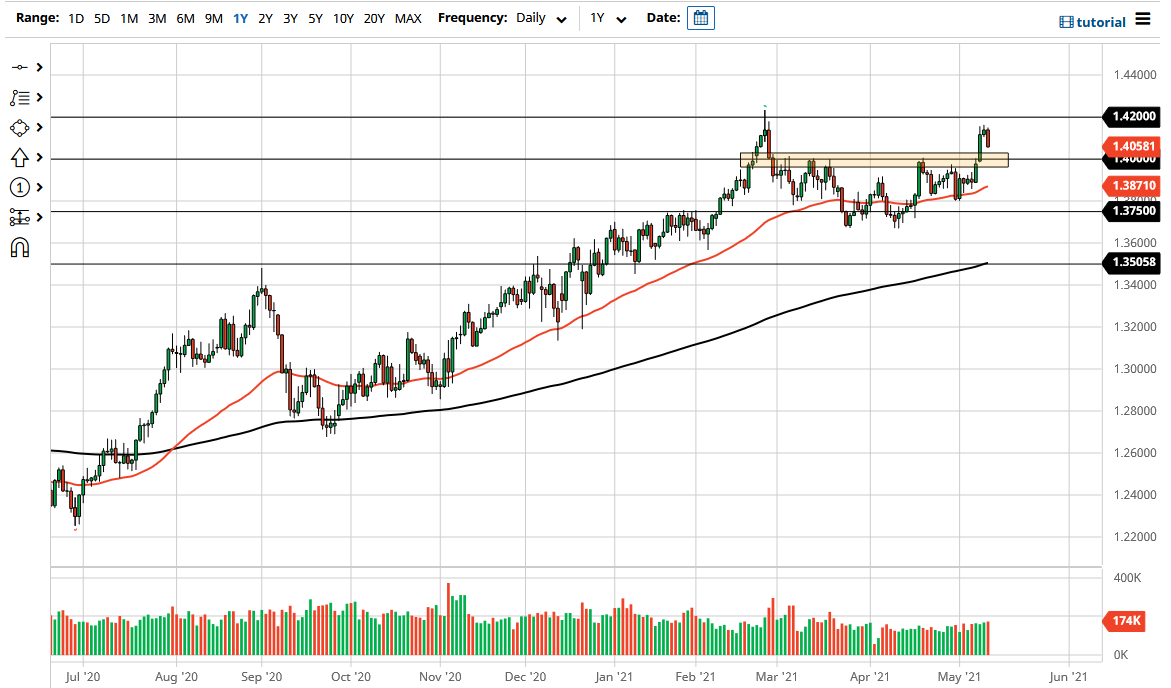Click the Jun '21 date axis label

point(1069,677)
